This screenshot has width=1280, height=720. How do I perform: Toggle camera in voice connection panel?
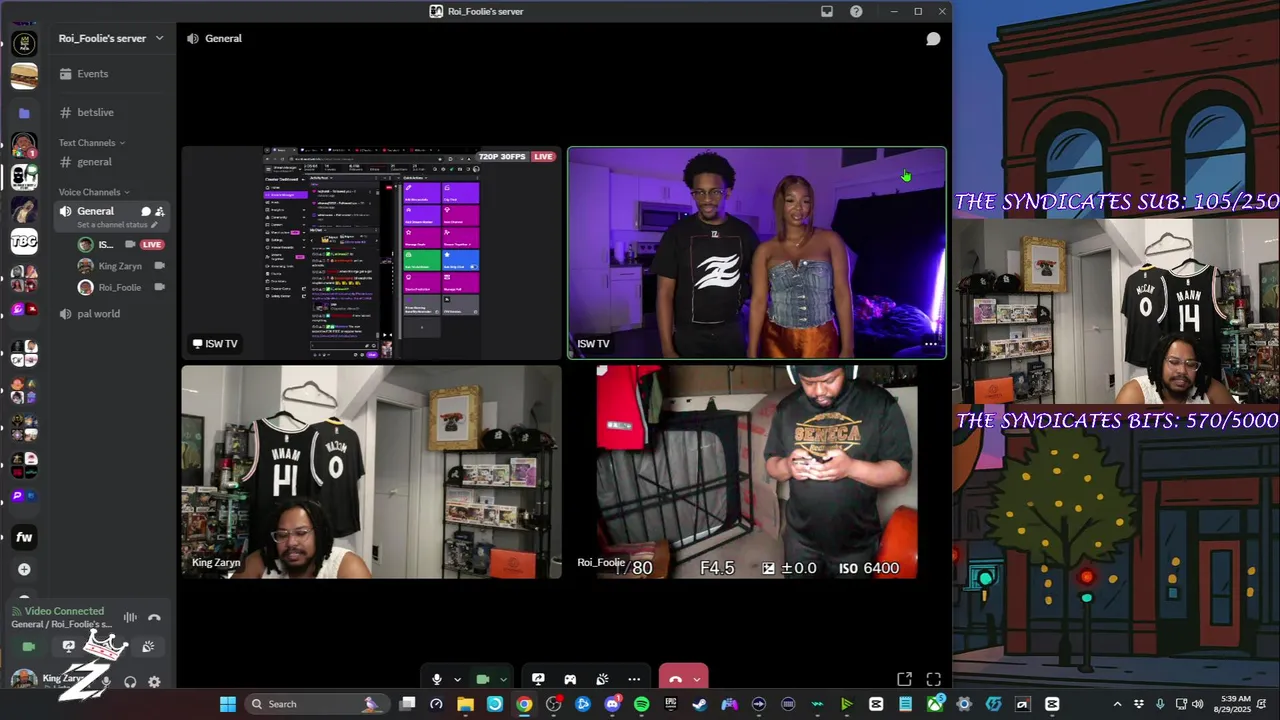point(29,647)
